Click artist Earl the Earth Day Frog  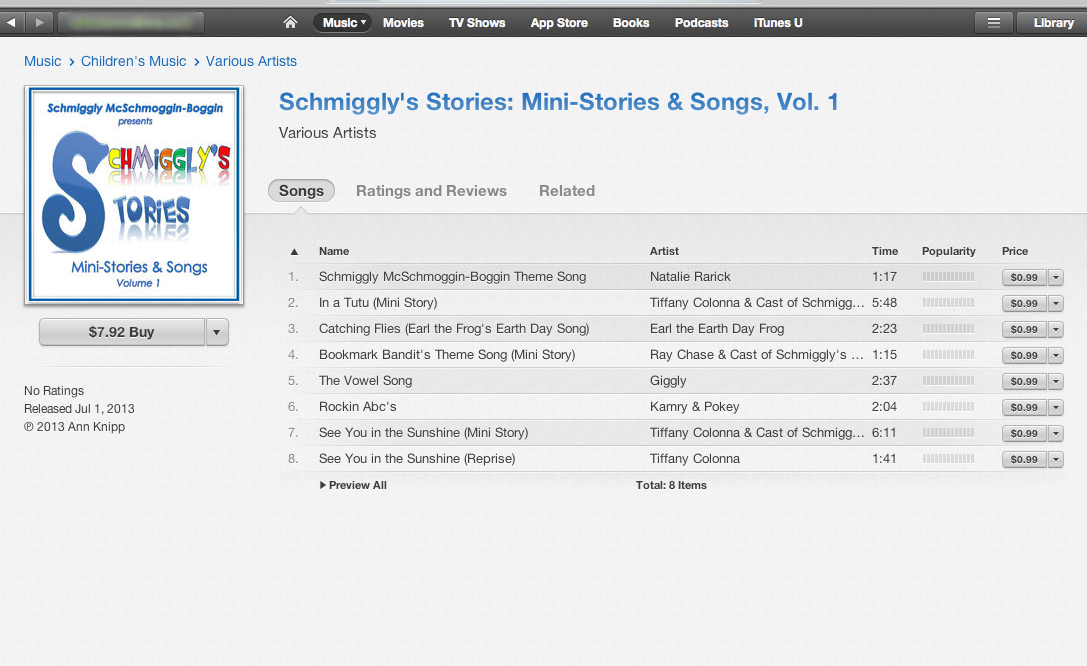tap(717, 328)
